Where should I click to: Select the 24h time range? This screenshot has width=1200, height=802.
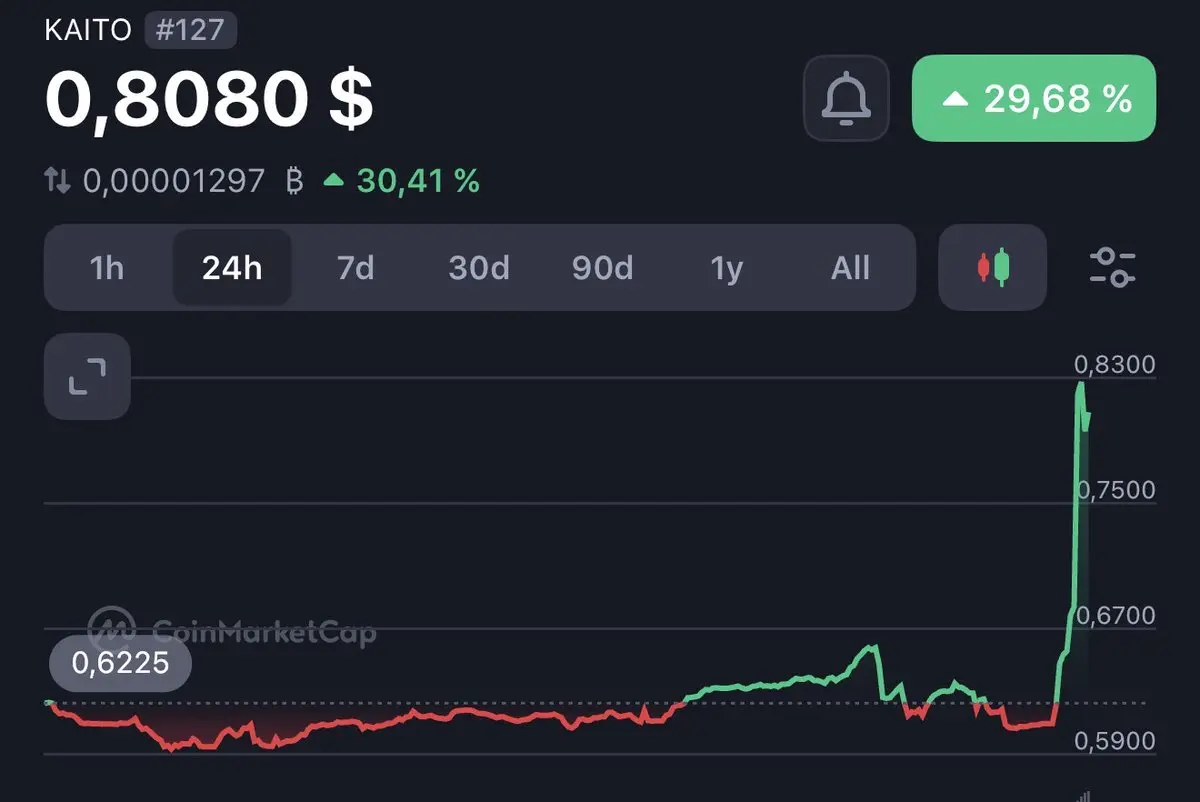[x=232, y=268]
